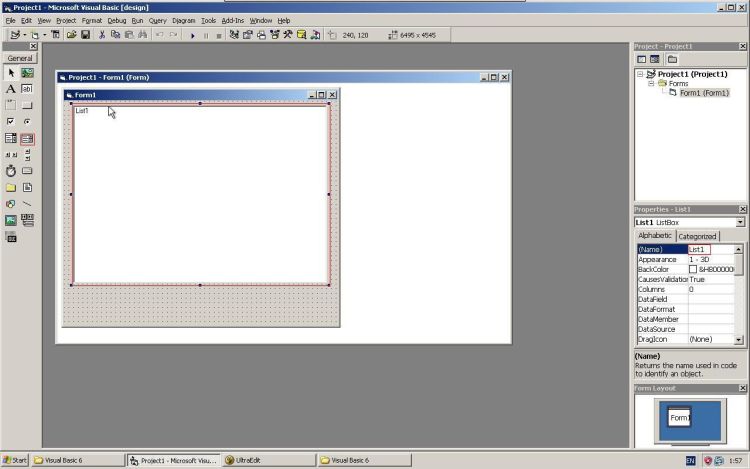Select the Frame control in the toolbox

point(11,105)
